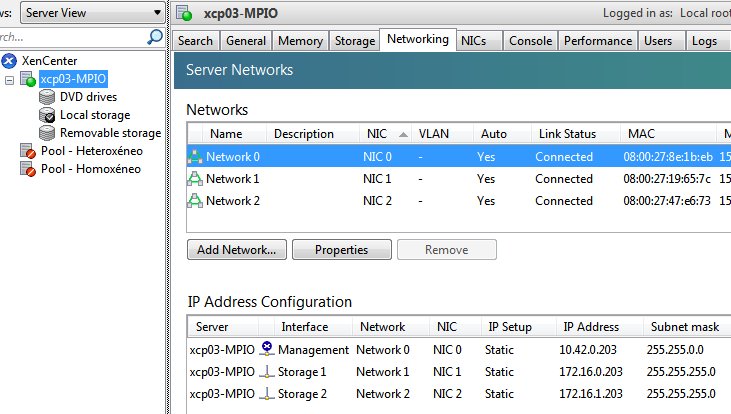Click the Add Network button
Viewport: 731px width, 414px height.
237,249
